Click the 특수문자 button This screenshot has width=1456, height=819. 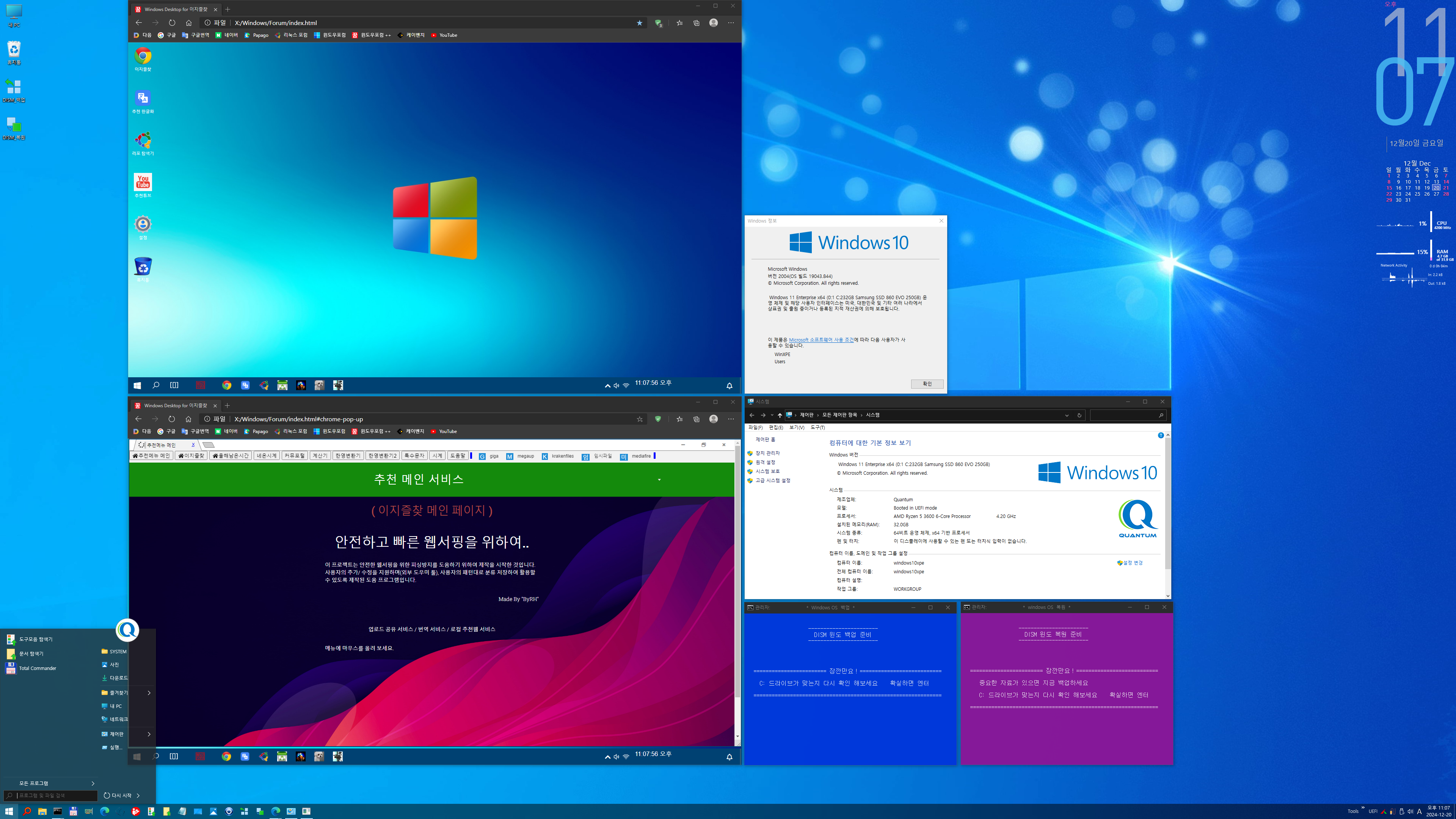(414, 455)
